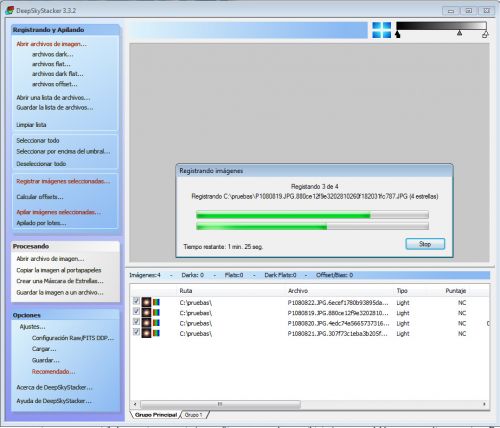
Task: Select file name 'P1080821.JPG.307f73c1eba3b205f...'
Action: pyautogui.click(x=338, y=334)
